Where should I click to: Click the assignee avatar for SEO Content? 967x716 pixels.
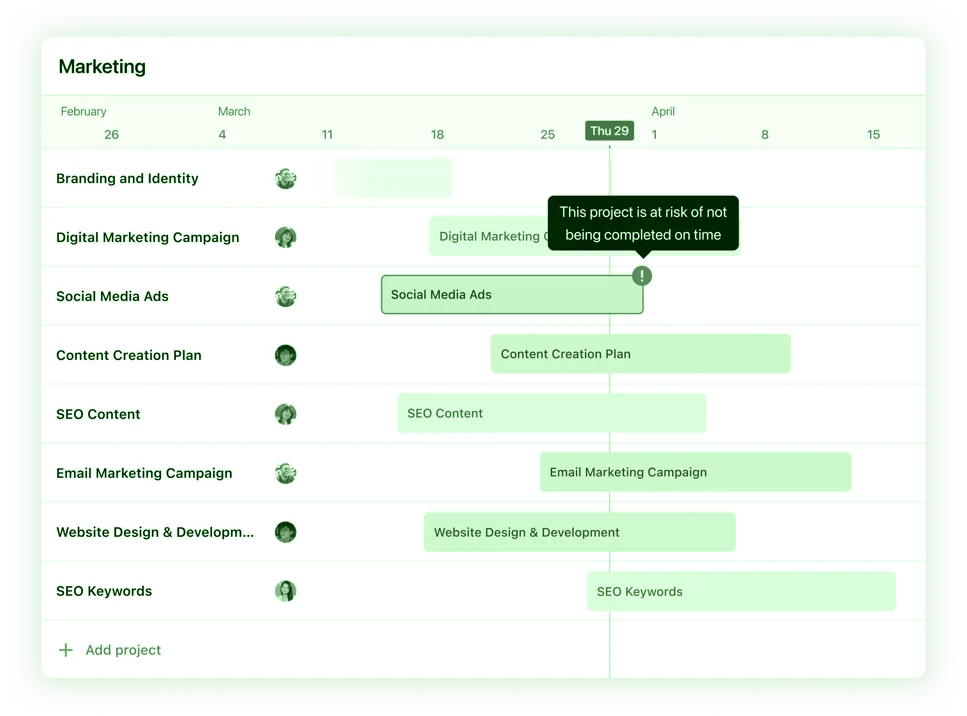pyautogui.click(x=286, y=414)
